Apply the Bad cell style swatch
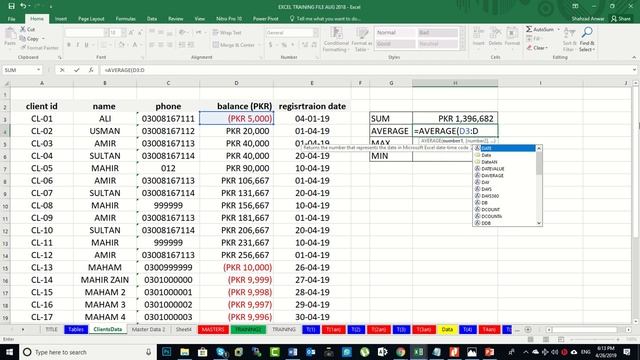Image resolution: width=640 pixels, height=360 pixels. 438,33
